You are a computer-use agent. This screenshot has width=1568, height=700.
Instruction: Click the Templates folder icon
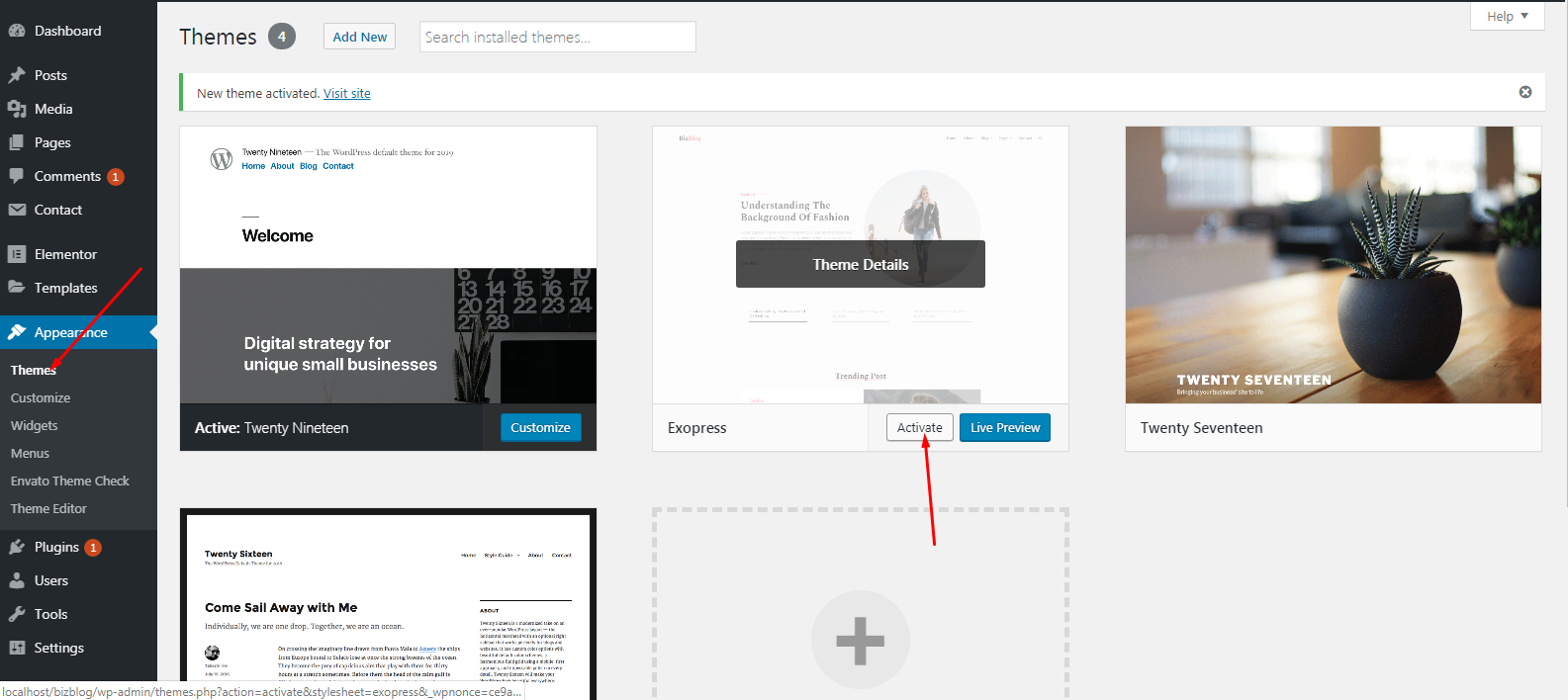[17, 288]
